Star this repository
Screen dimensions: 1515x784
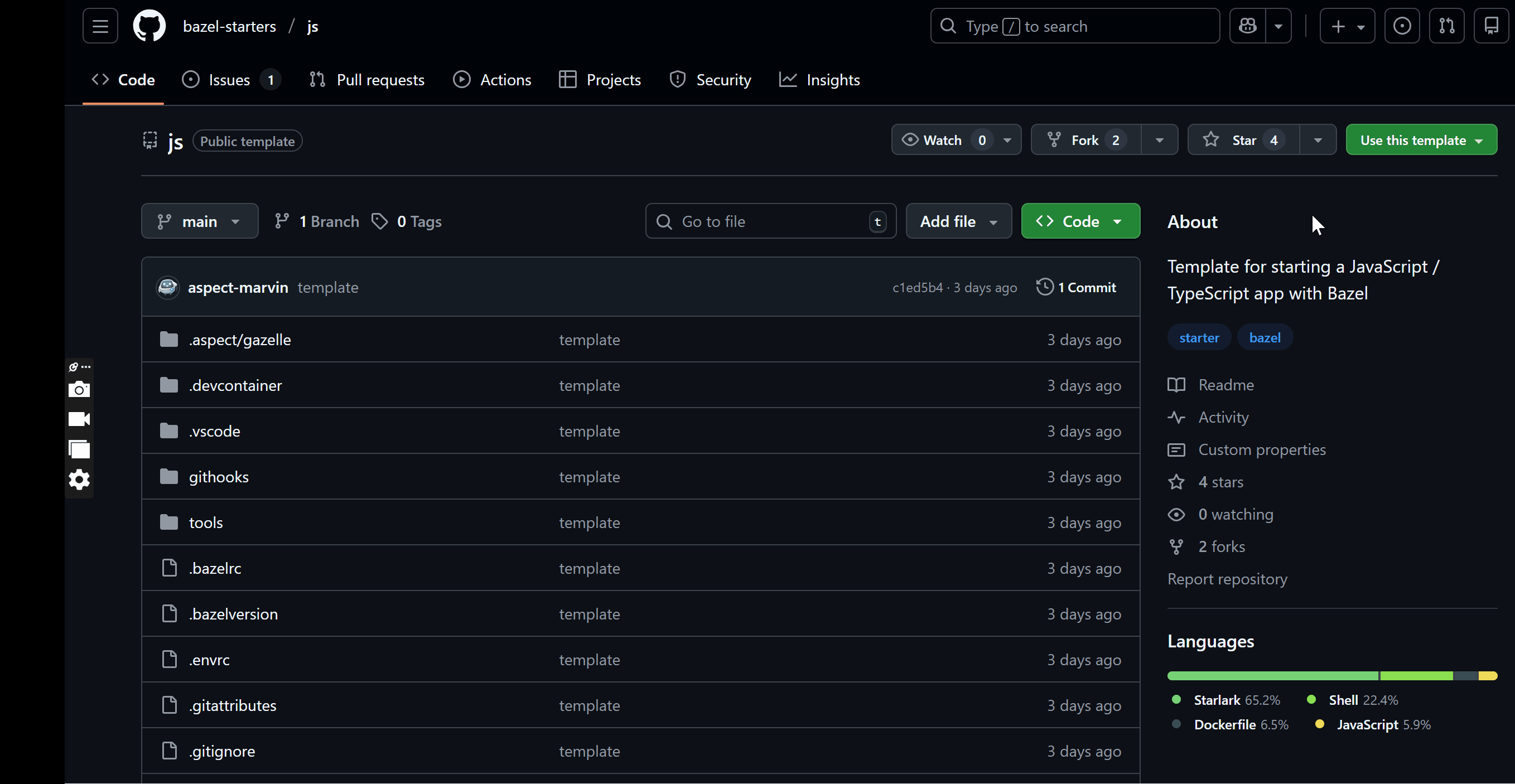click(x=1243, y=140)
